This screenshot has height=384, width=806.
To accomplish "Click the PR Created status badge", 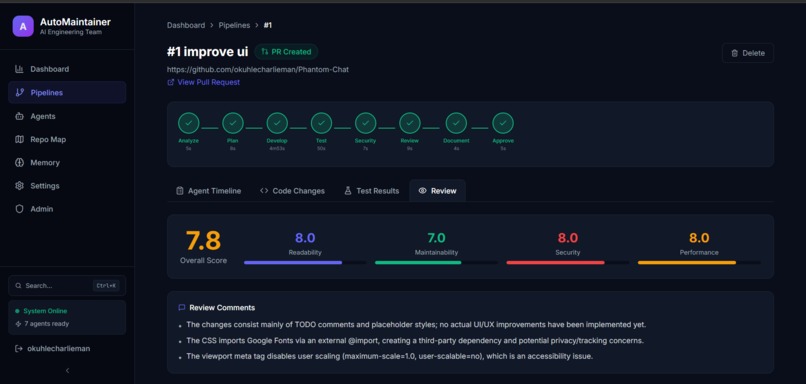I will [286, 51].
